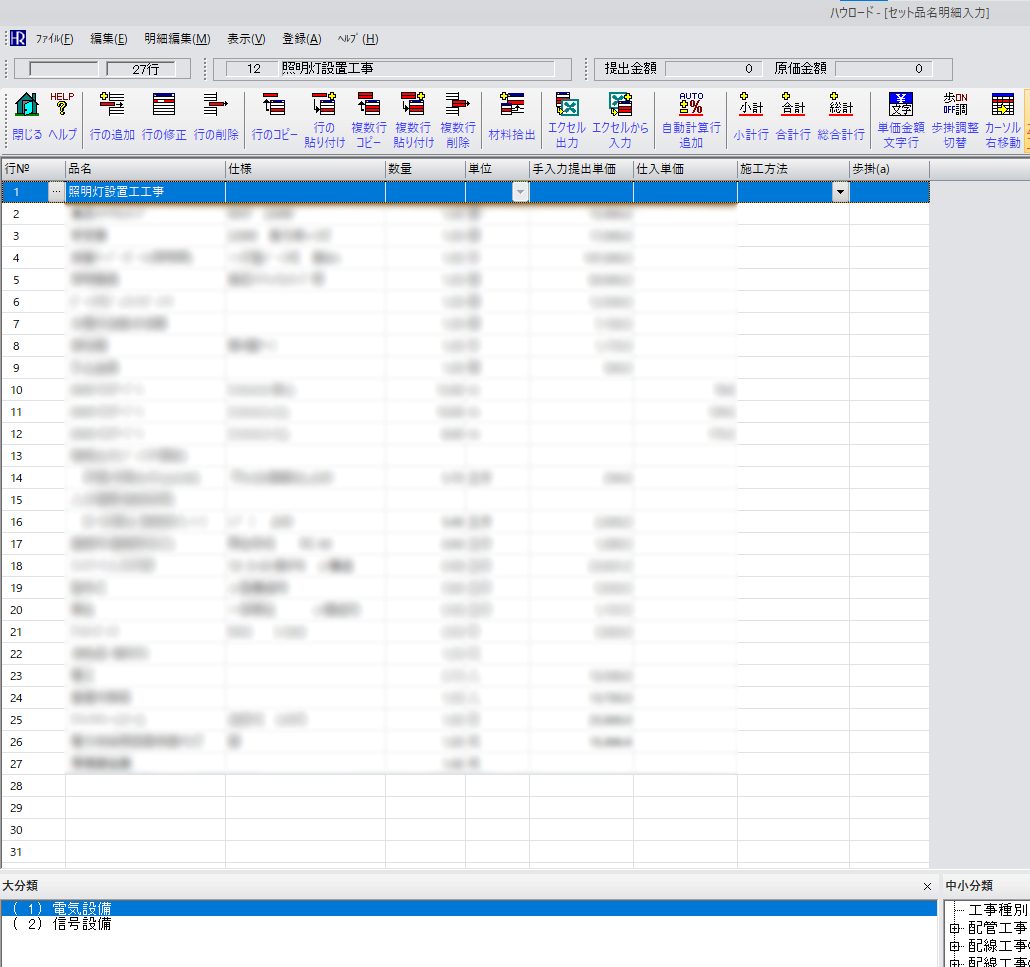Toggle 歩掛調整切替 ON/OFF
The image size is (1030, 967).
pos(955,106)
